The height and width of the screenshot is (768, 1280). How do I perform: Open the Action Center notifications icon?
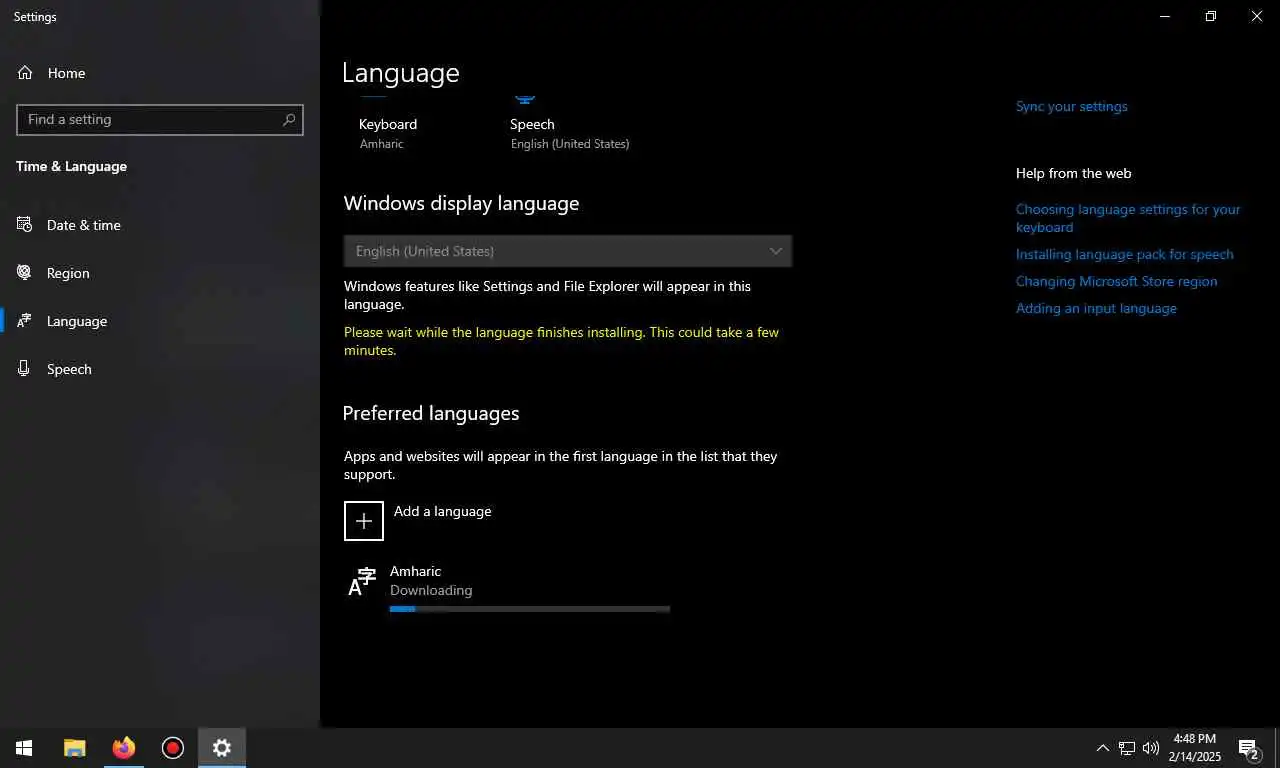(1248, 748)
